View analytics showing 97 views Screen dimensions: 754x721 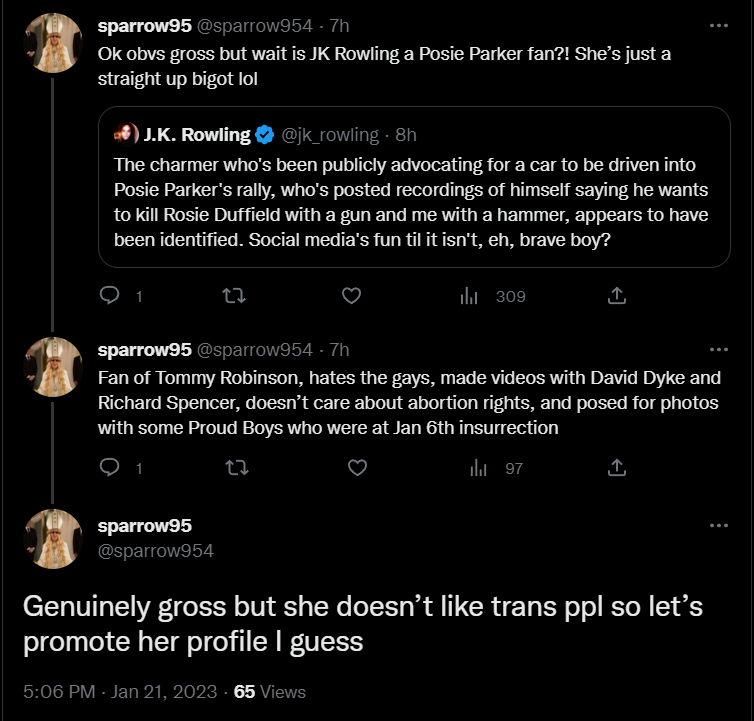pos(496,468)
